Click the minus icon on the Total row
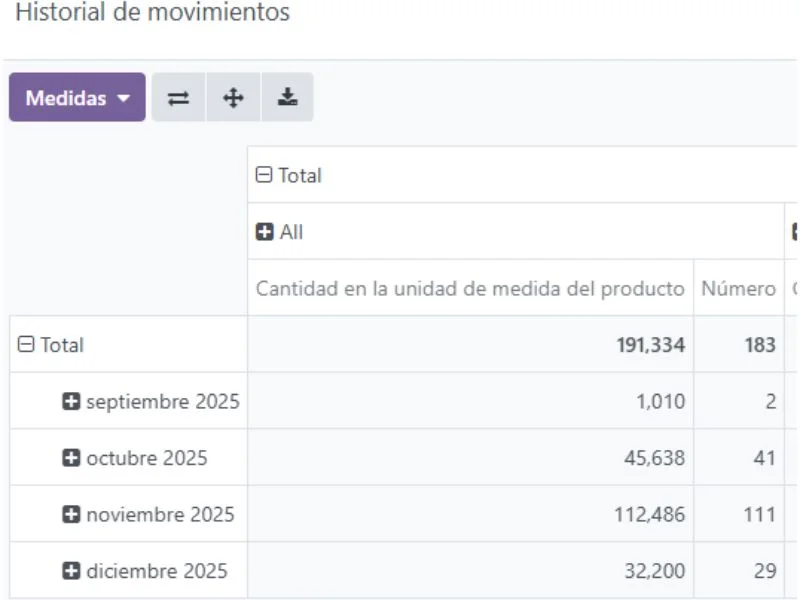The height and width of the screenshot is (600, 800). pyautogui.click(x=26, y=344)
